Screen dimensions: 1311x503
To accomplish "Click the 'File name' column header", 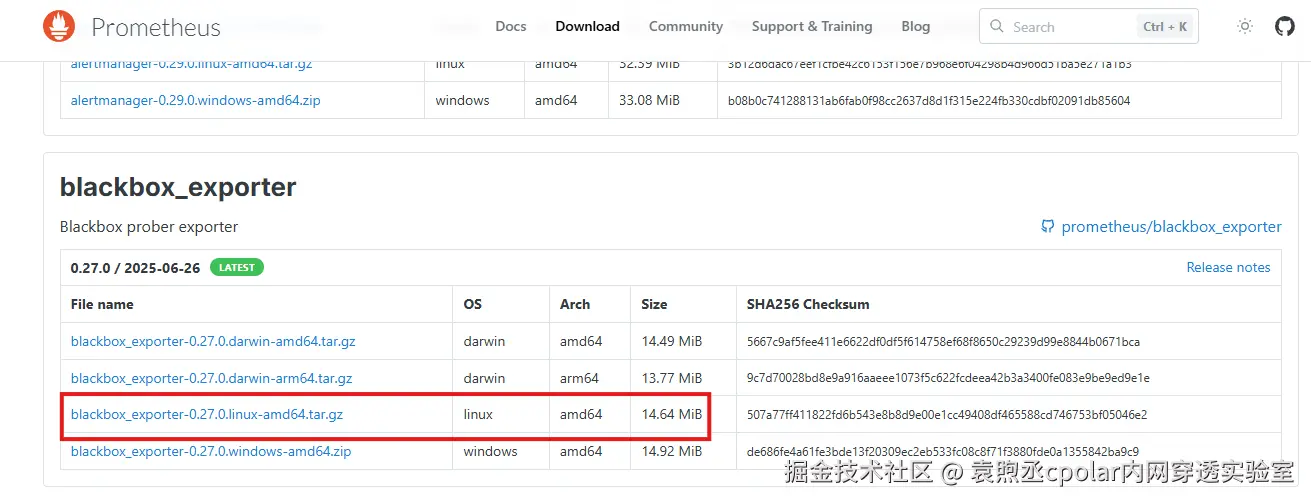I will 102,304.
